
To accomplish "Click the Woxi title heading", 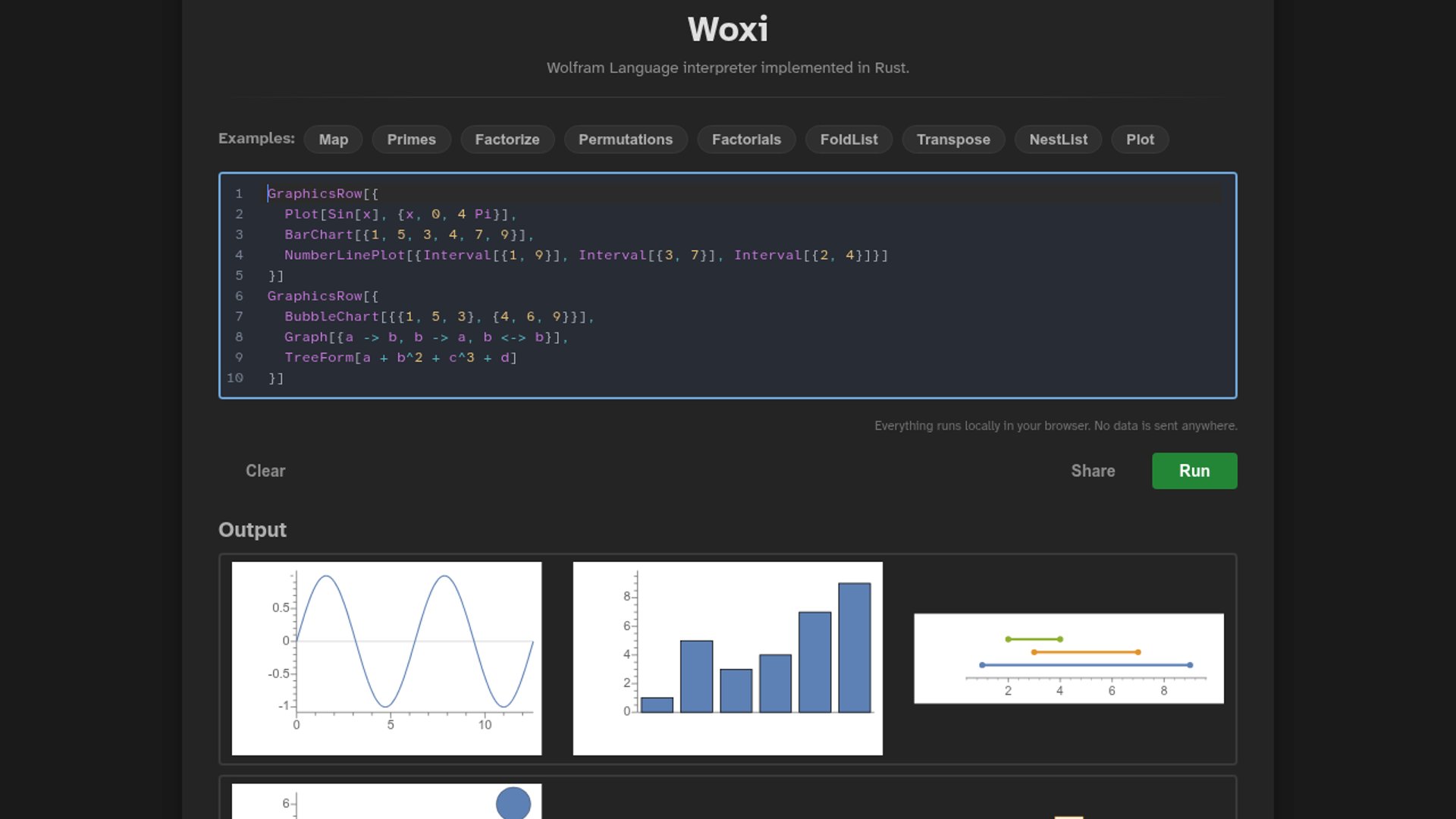I will [x=728, y=30].
